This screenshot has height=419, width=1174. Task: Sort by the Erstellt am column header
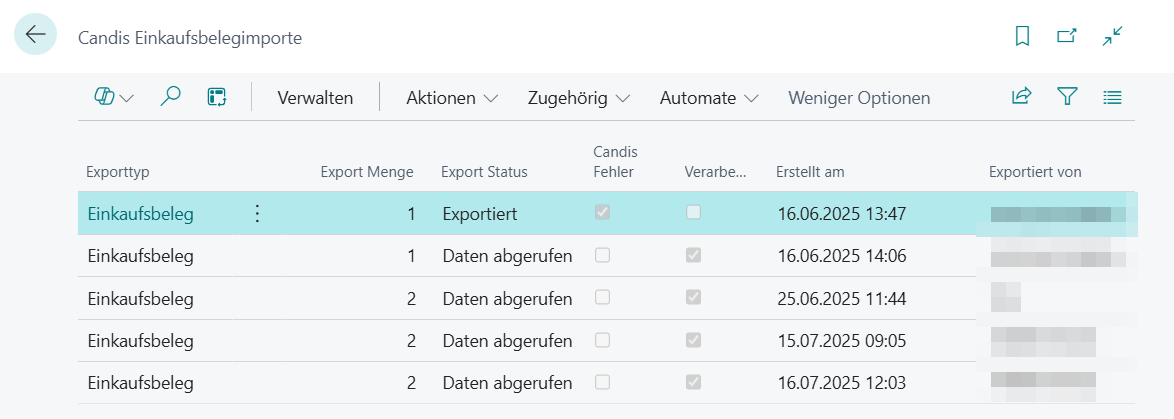[810, 172]
